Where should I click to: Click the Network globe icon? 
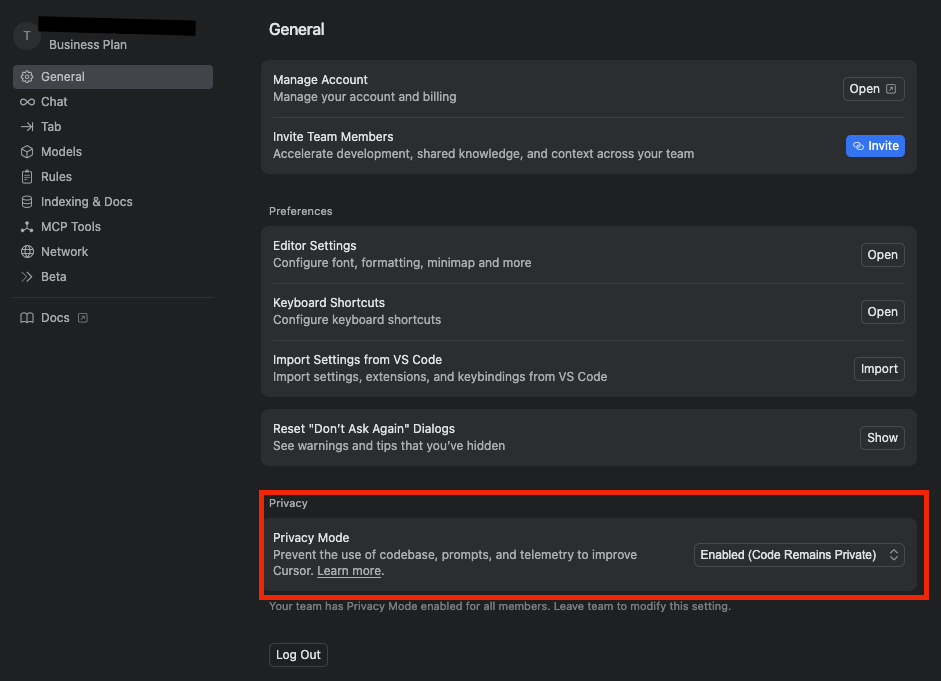tap(27, 252)
